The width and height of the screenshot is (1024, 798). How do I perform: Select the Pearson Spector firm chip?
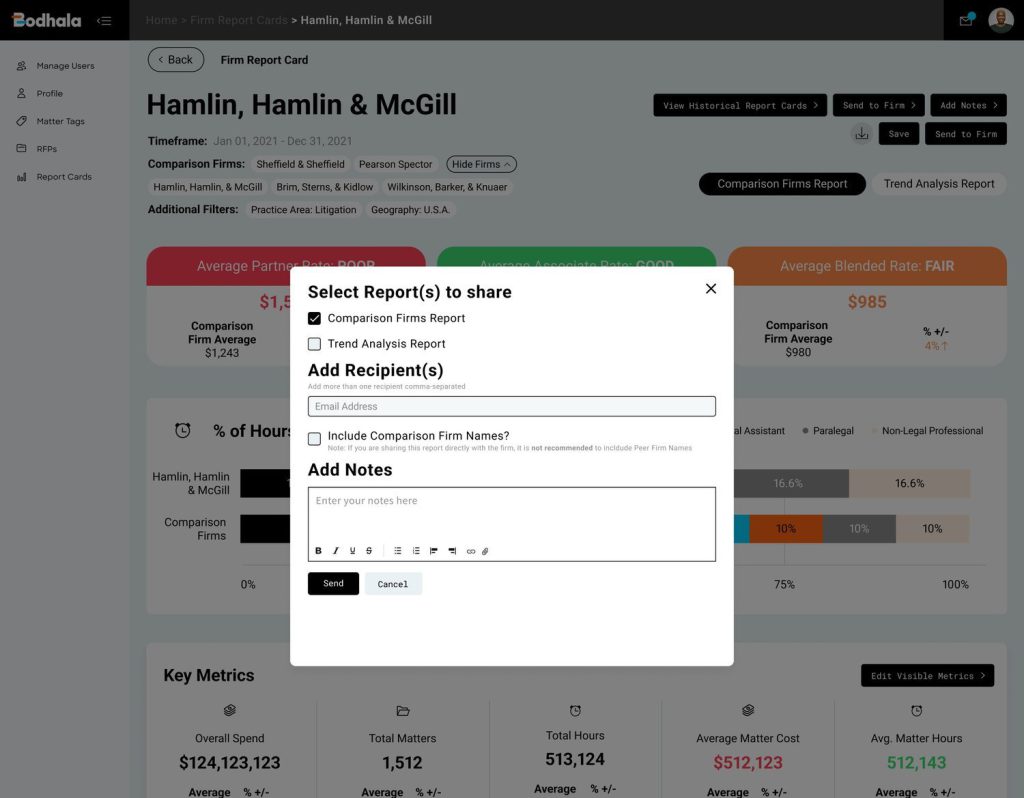[396, 165]
